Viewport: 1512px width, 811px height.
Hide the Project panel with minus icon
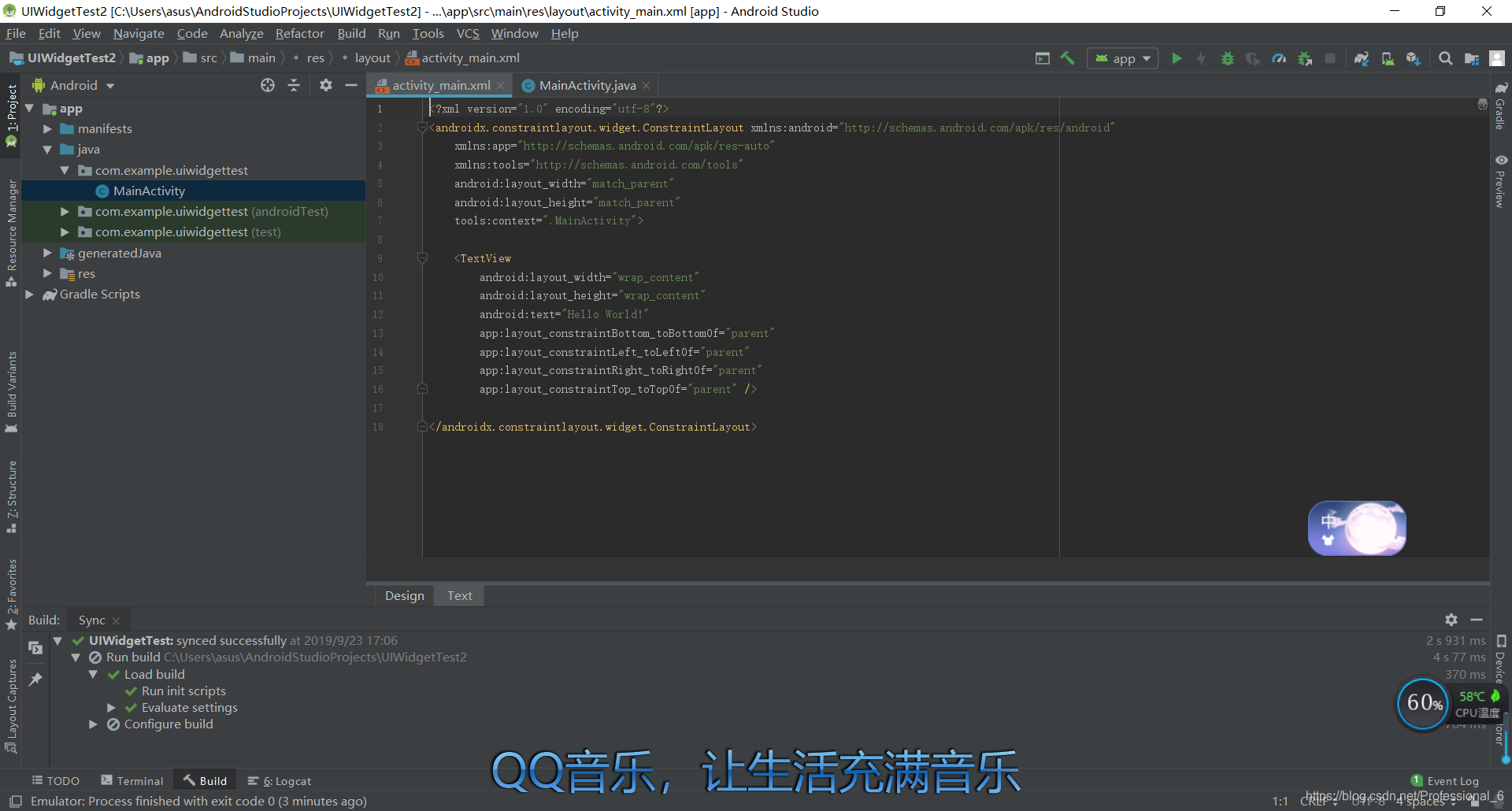click(x=351, y=85)
